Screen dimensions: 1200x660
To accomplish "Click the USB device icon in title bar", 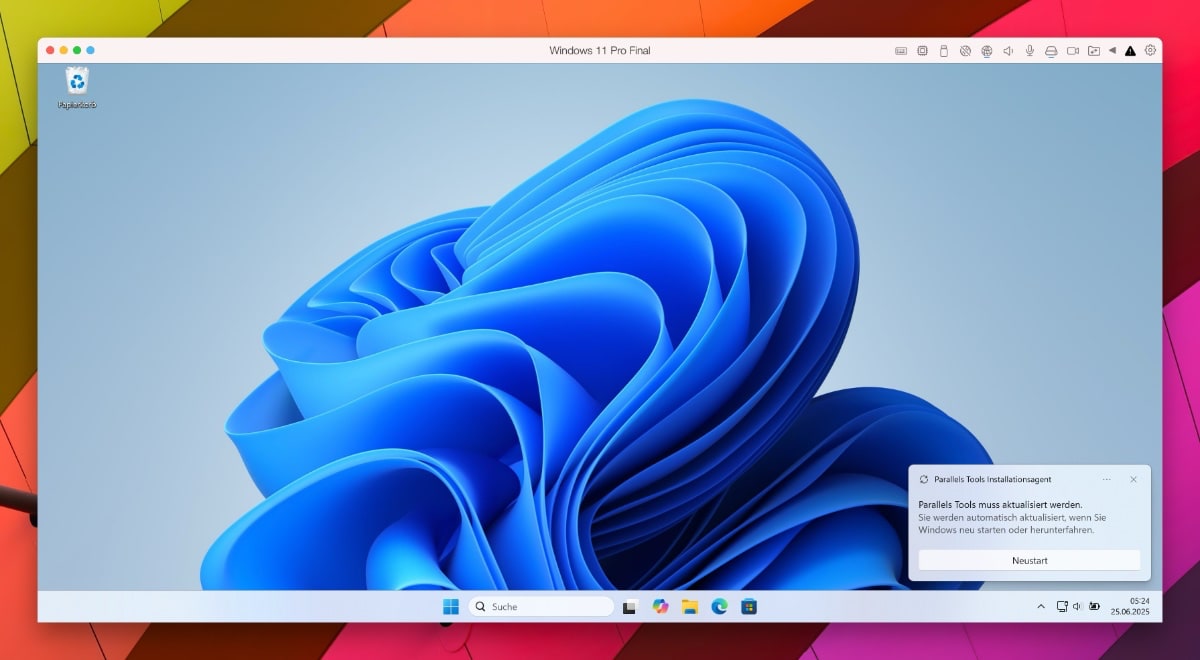I will tap(943, 51).
